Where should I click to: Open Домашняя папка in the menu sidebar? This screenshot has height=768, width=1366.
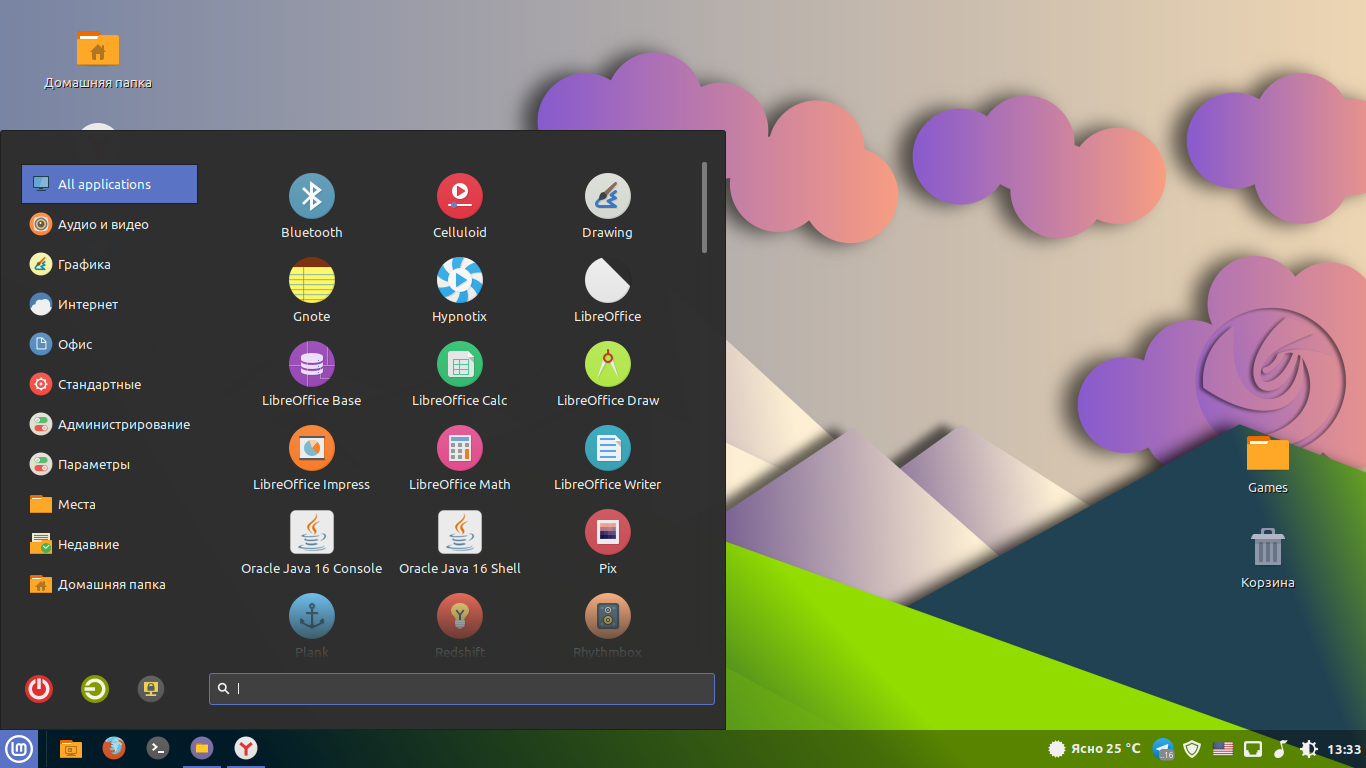(x=110, y=584)
